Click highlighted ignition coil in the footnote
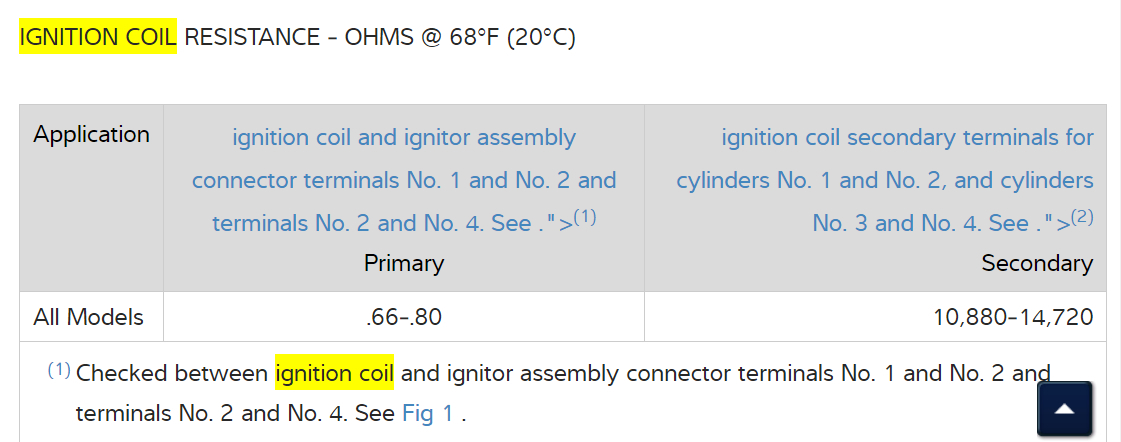Image resolution: width=1121 pixels, height=442 pixels. tap(334, 374)
